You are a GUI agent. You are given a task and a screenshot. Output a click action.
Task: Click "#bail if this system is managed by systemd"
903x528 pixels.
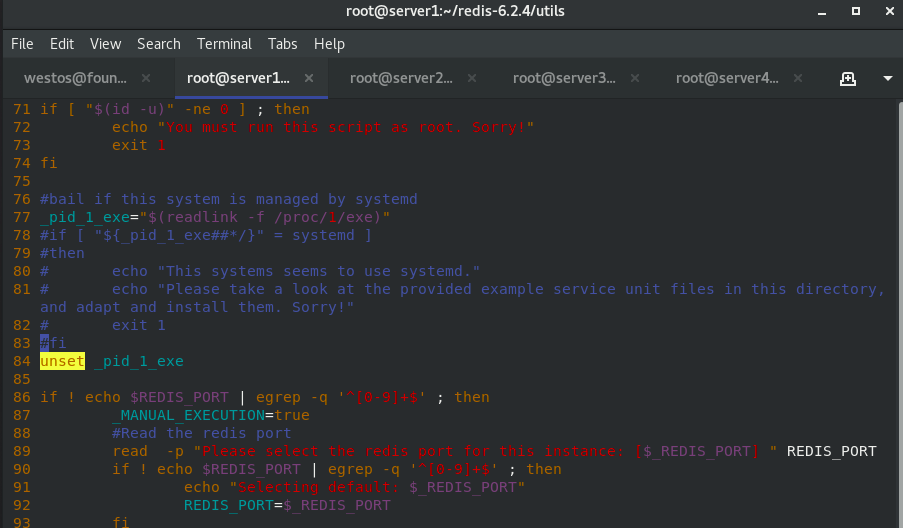point(229,199)
